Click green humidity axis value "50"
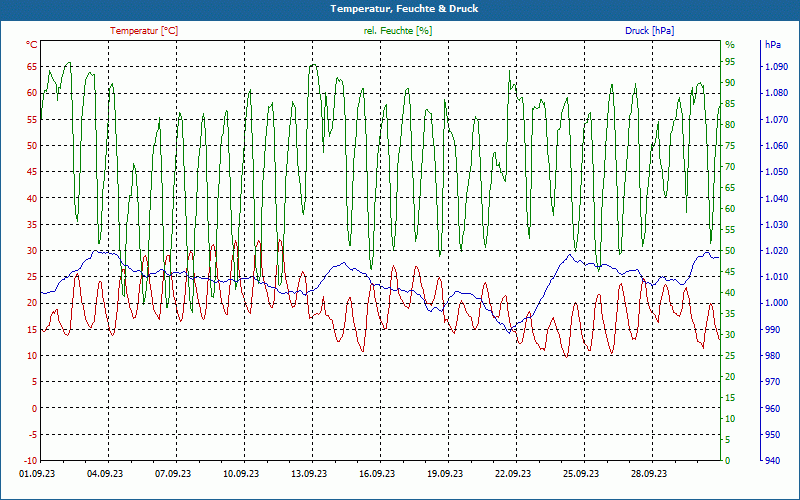Viewport: 800px width, 500px height. pyautogui.click(x=730, y=251)
